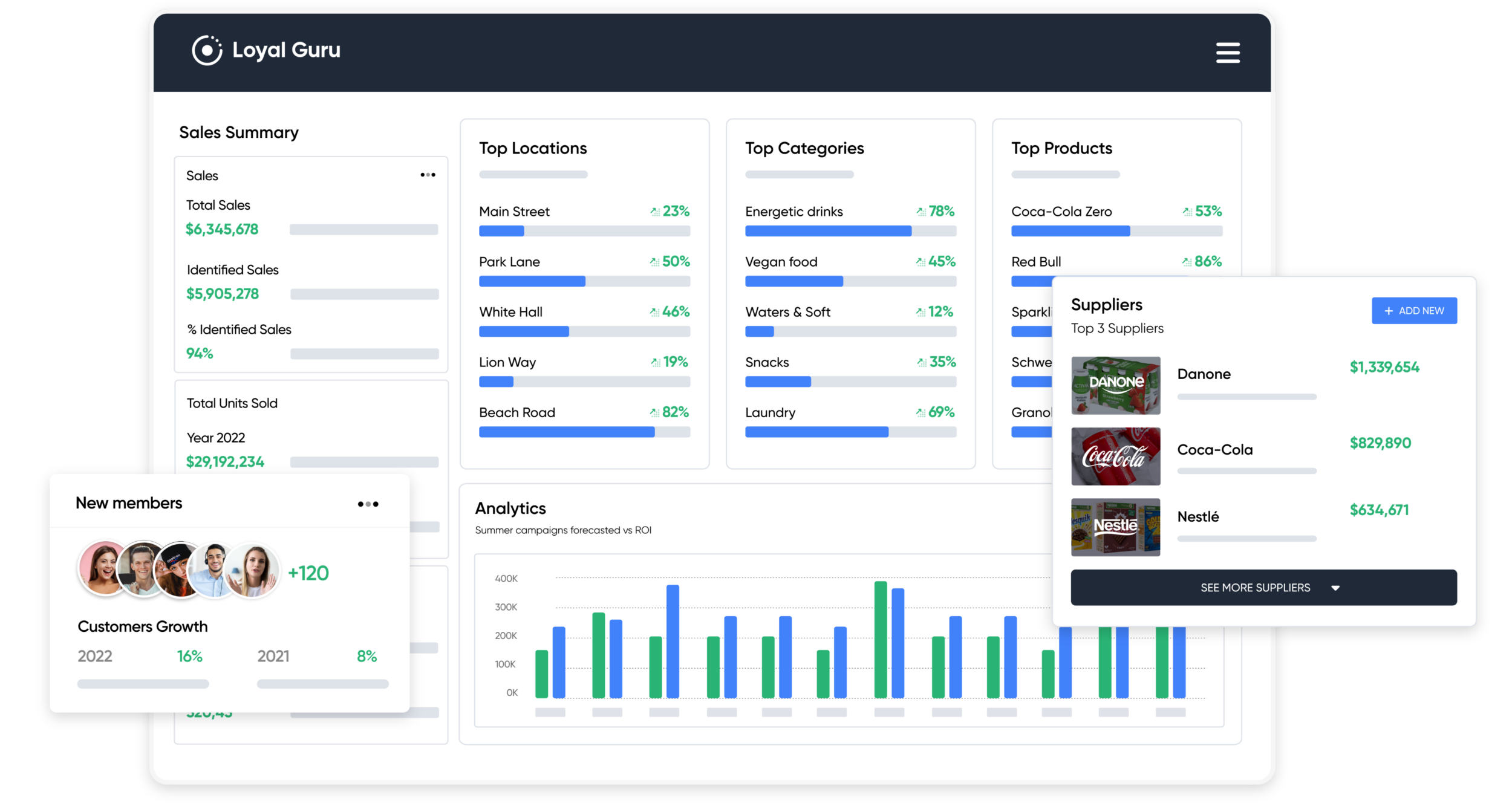Open the hamburger navigation menu
The width and height of the screenshot is (1512, 812).
click(1227, 53)
